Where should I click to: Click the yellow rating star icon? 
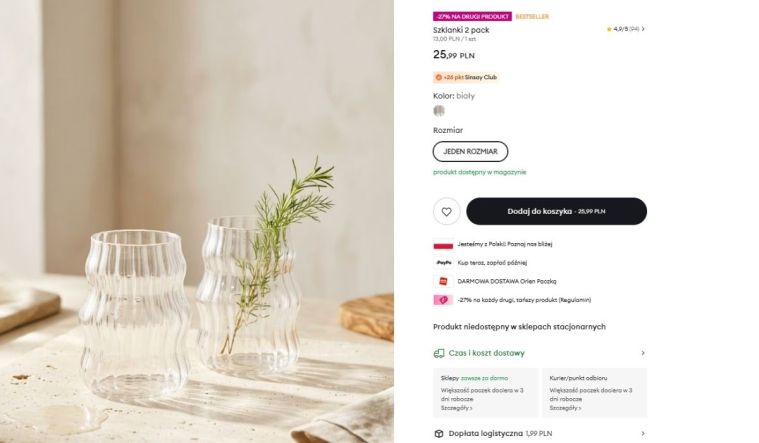[609, 30]
